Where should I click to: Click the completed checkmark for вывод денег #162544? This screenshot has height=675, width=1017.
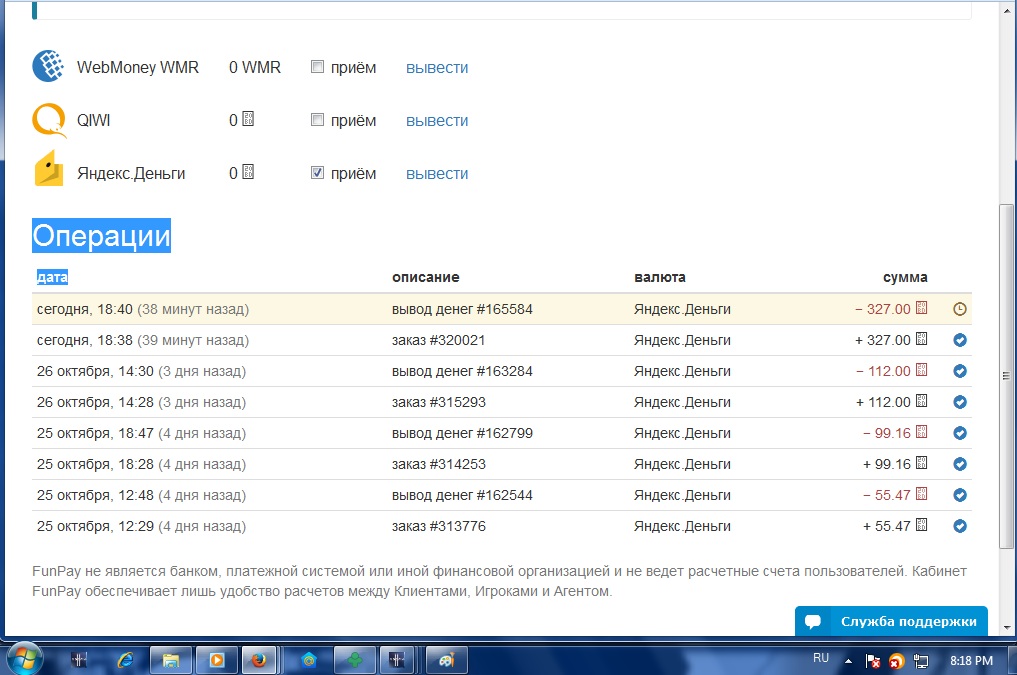click(960, 495)
